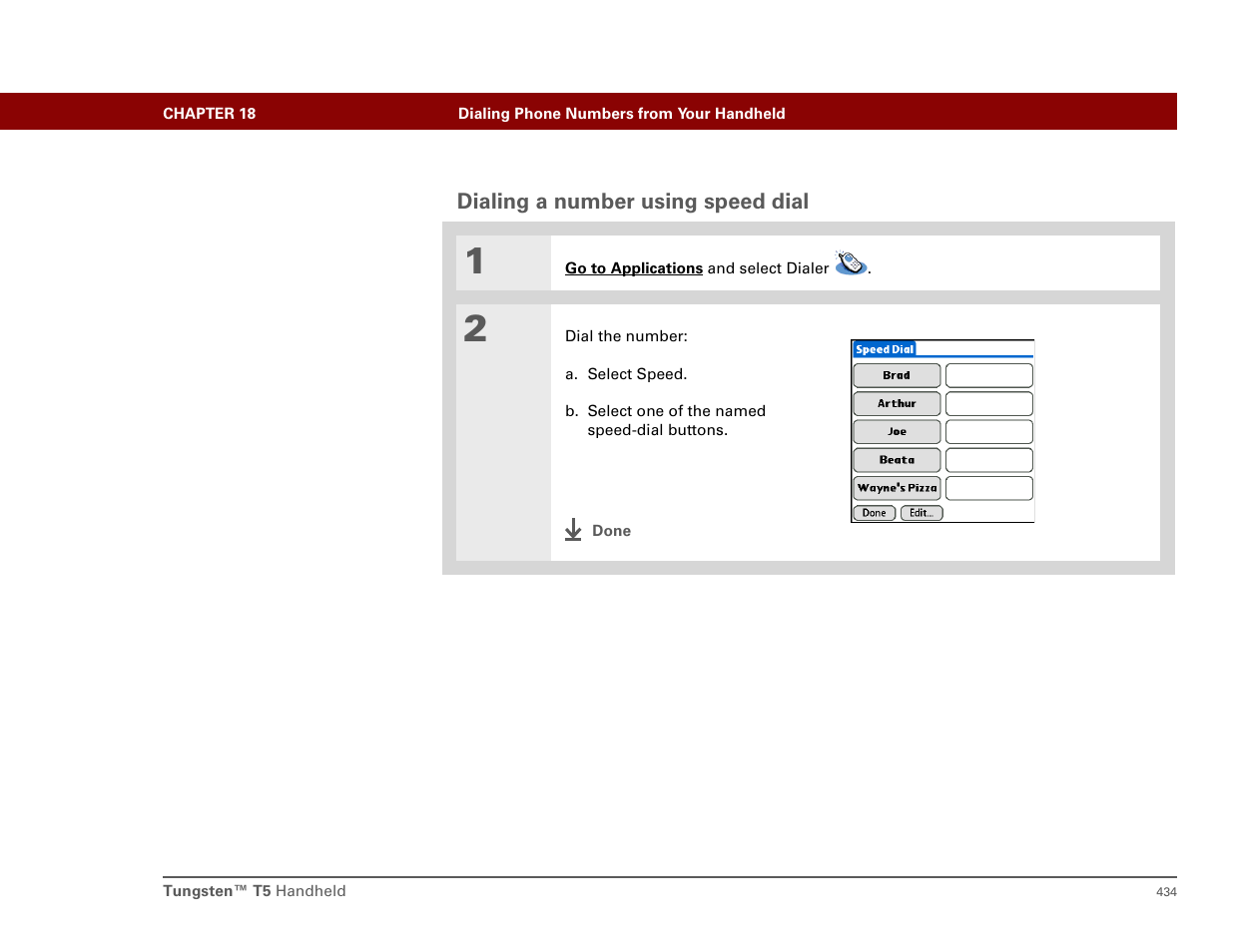Click the empty field beside Wayne's Pizza
1233x952 pixels.
(989, 488)
